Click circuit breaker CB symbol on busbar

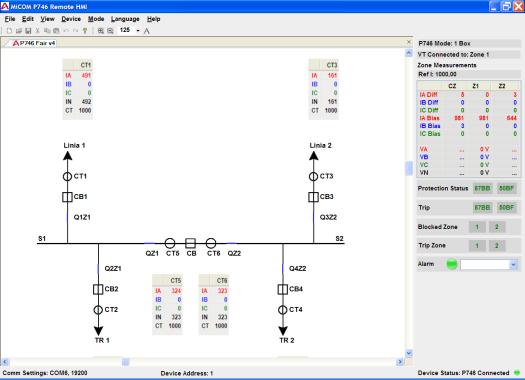[x=190, y=243]
